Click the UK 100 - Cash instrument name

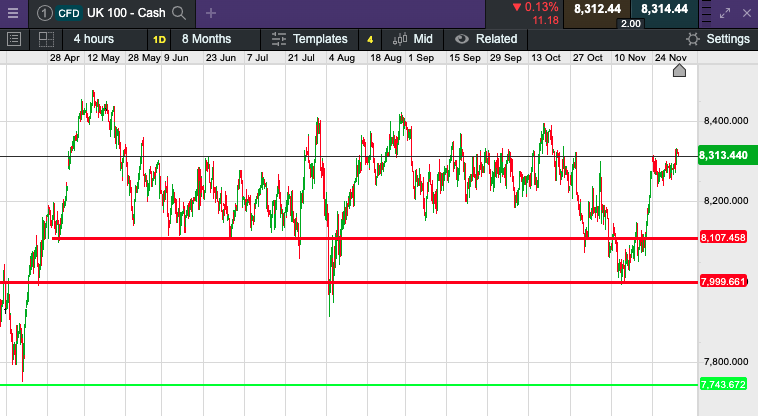(x=126, y=13)
